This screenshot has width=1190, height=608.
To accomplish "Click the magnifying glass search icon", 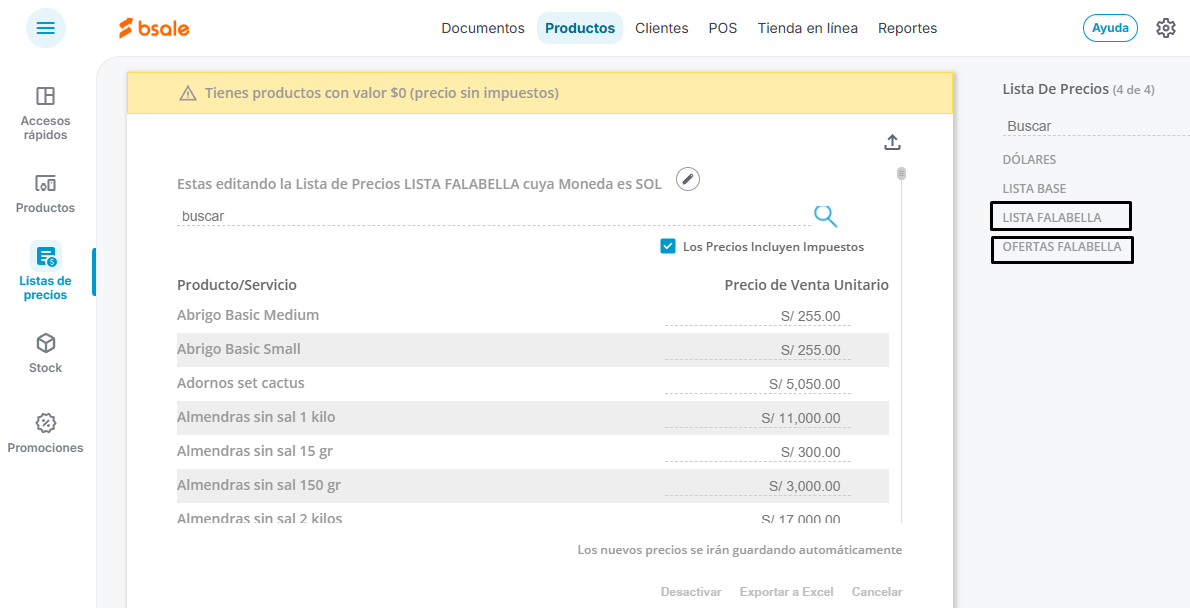I will point(826,216).
